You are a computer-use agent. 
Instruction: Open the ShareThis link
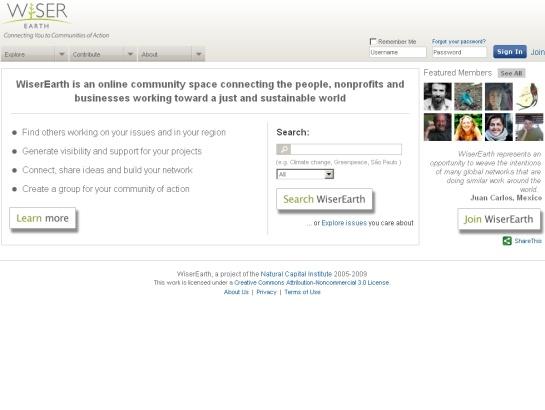(x=528, y=241)
